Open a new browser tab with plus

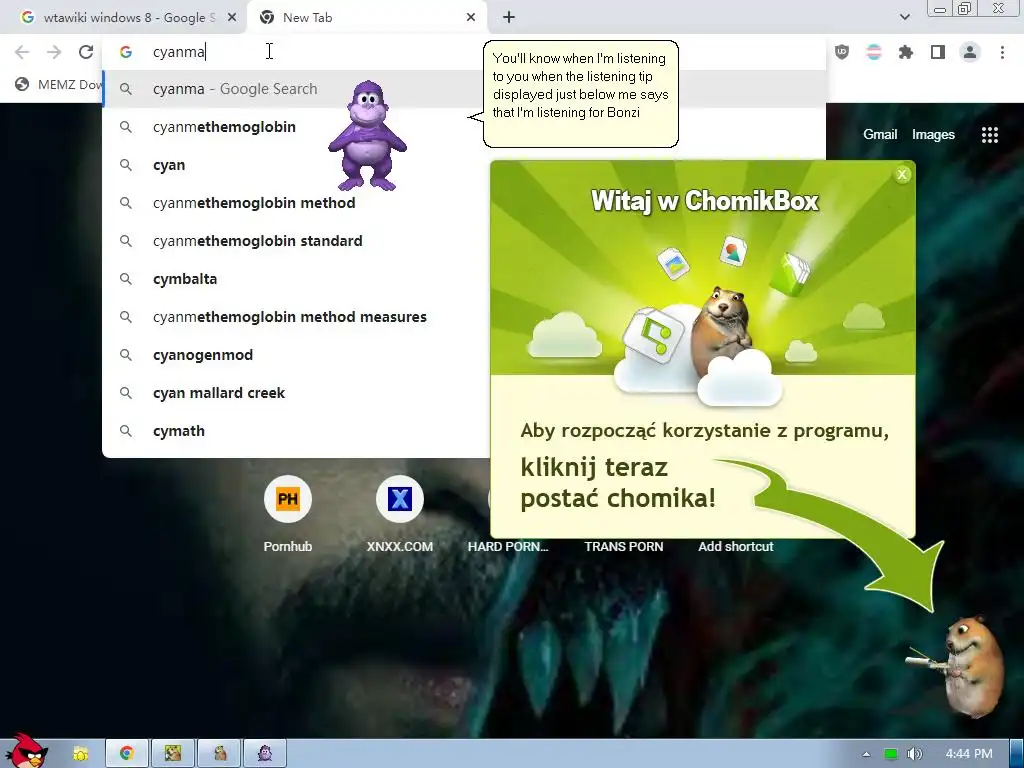point(509,18)
